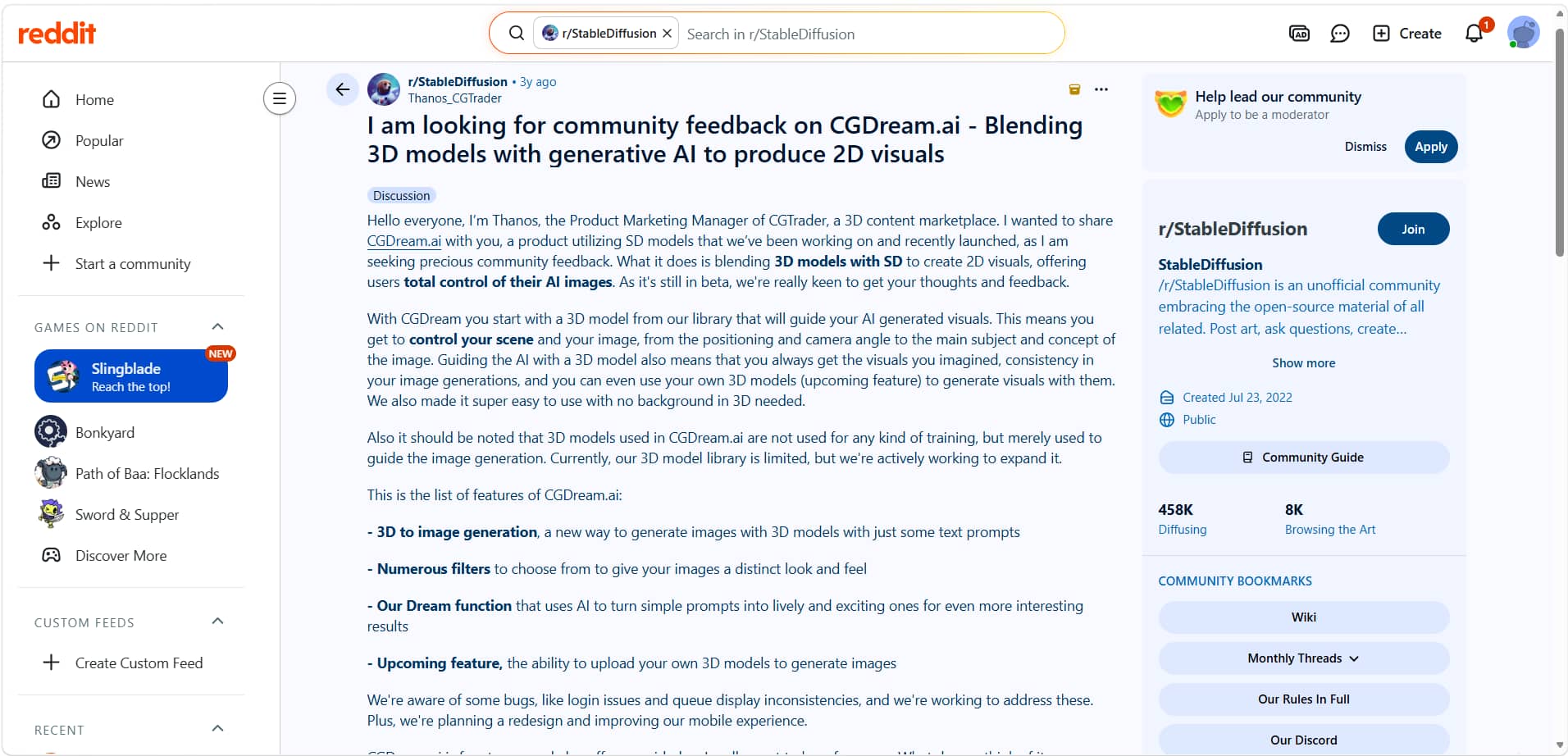Collapse the Recent section

(217, 729)
